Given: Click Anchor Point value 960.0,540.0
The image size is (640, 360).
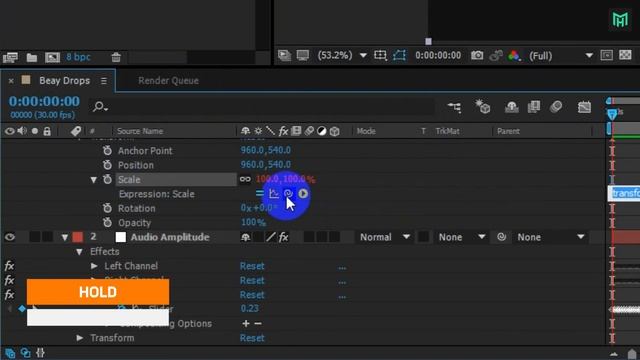Looking at the screenshot, I should point(266,150).
